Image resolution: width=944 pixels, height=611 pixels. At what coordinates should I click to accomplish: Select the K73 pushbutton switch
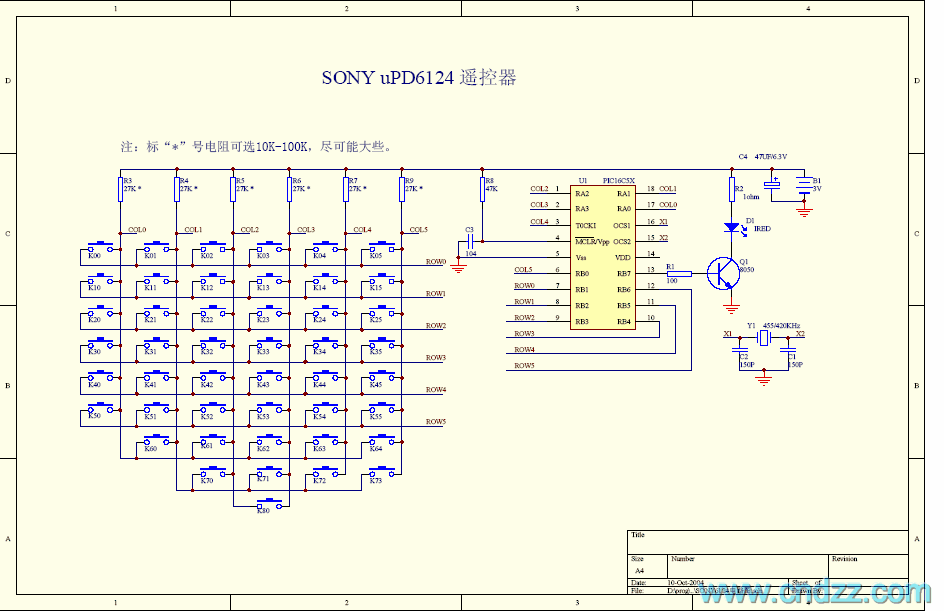click(382, 471)
